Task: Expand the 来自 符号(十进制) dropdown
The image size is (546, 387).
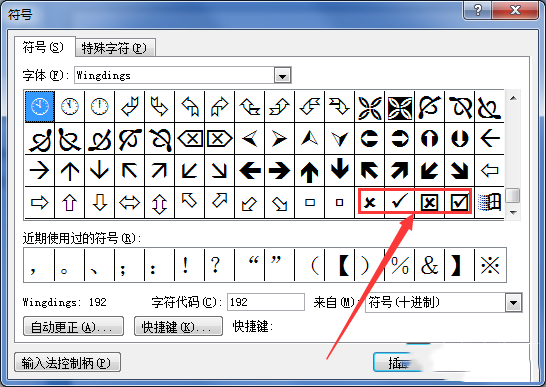Action: click(x=514, y=302)
